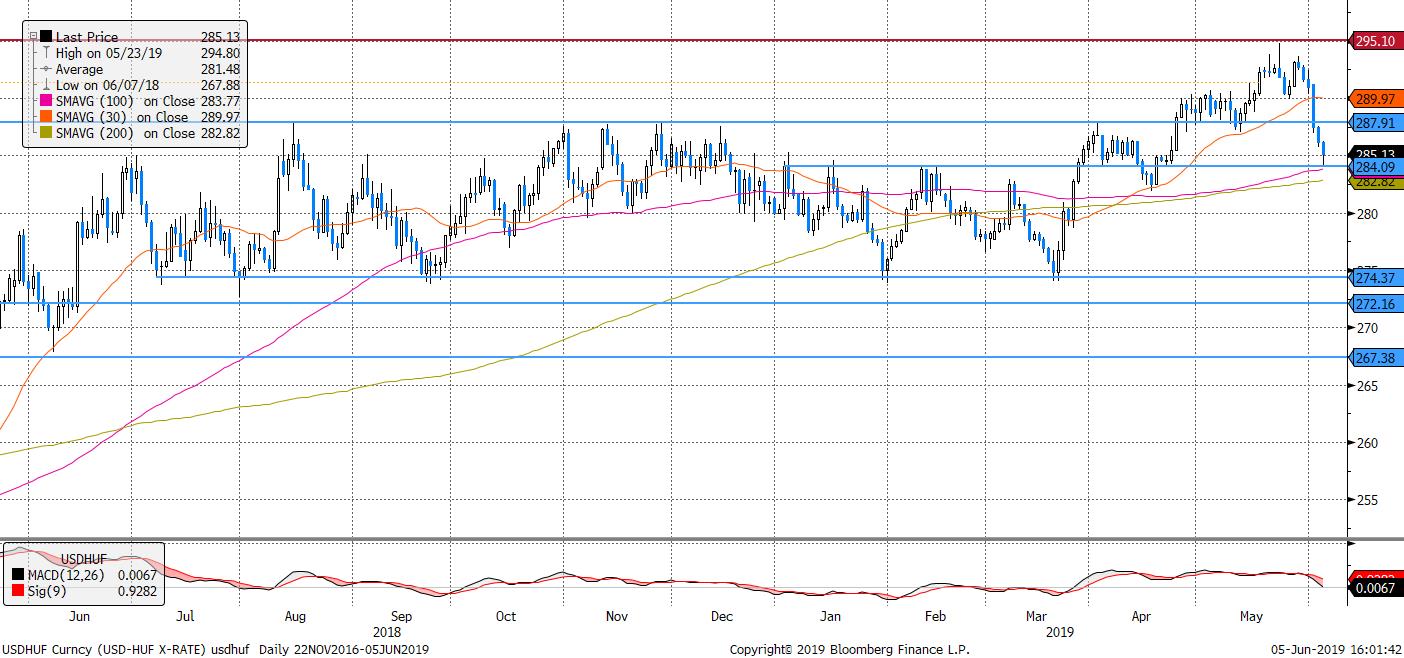Click the 295.10 red price level tag
This screenshot has width=1404, height=658.
click(x=1375, y=41)
